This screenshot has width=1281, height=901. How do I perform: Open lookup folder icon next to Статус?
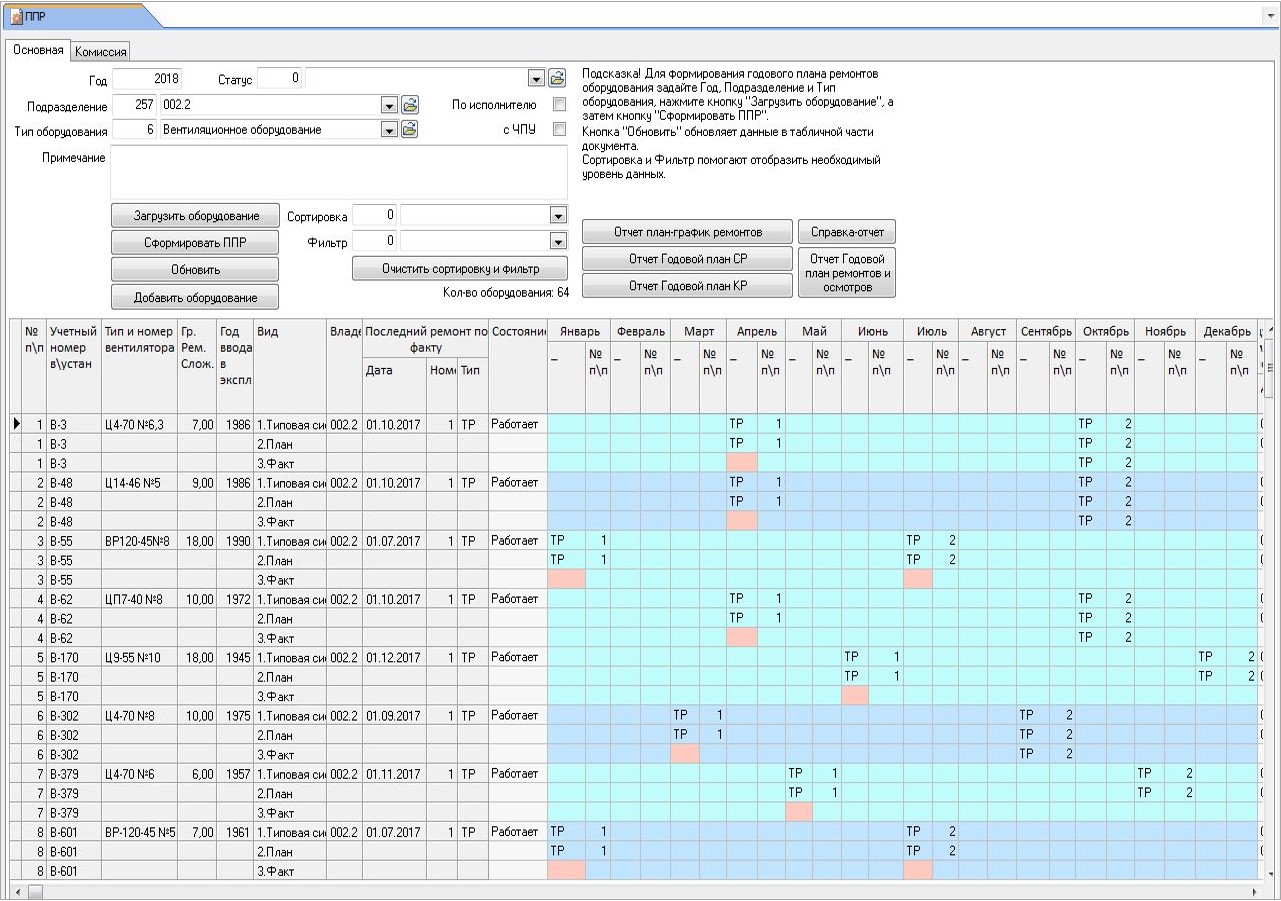[557, 78]
